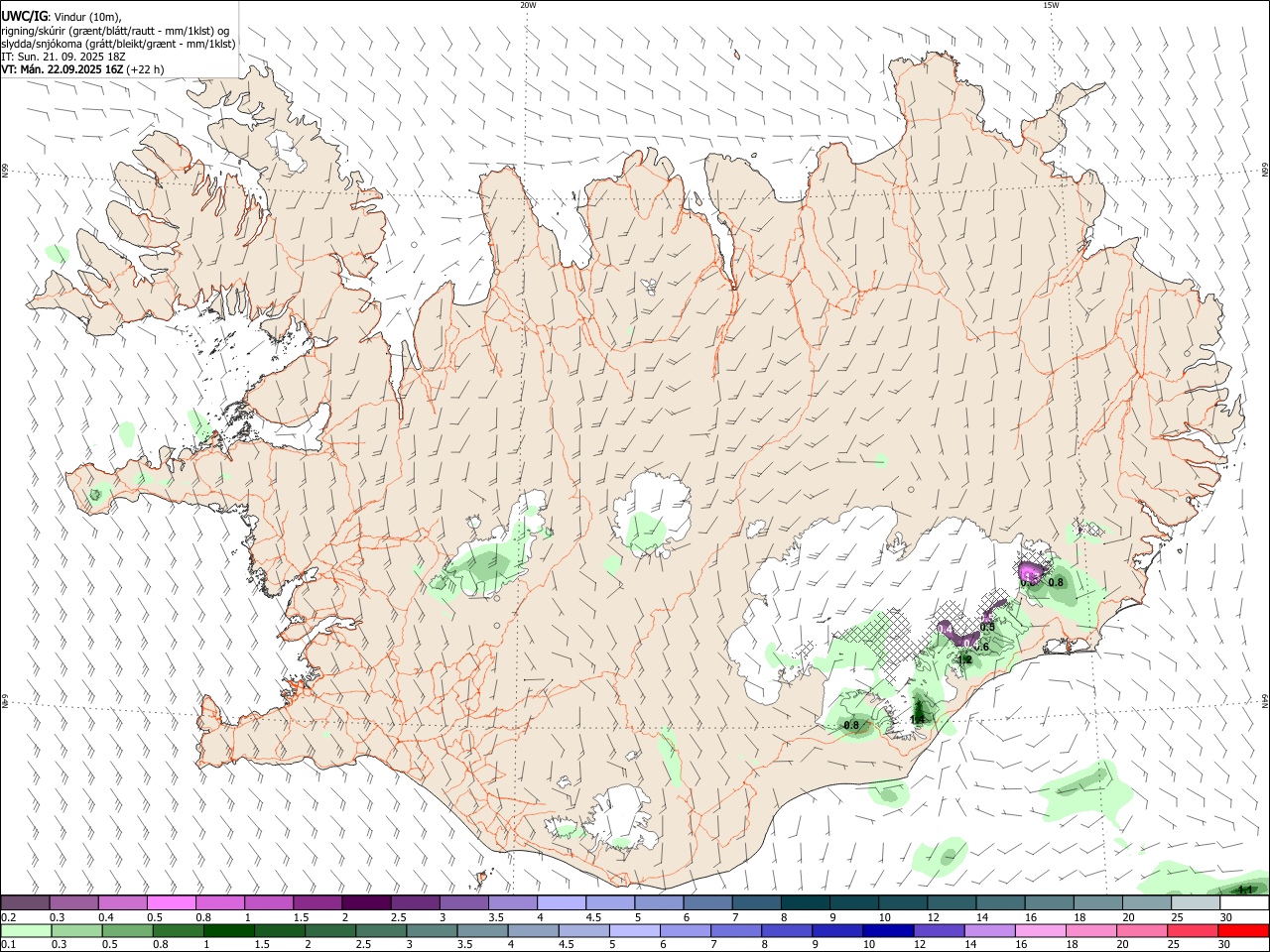Screen dimensions: 1270x952
Task: Click the '20W' longitude label
Action: coord(528,5)
